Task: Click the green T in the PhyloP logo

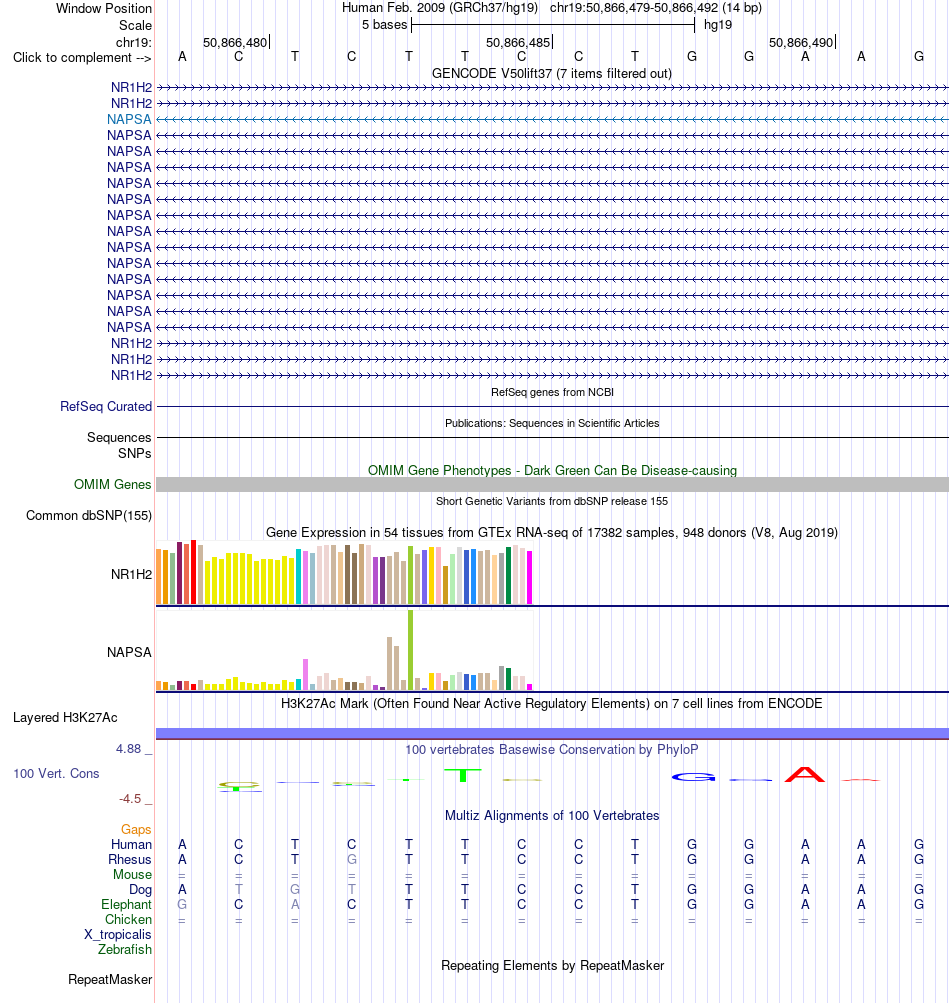Action: [463, 775]
